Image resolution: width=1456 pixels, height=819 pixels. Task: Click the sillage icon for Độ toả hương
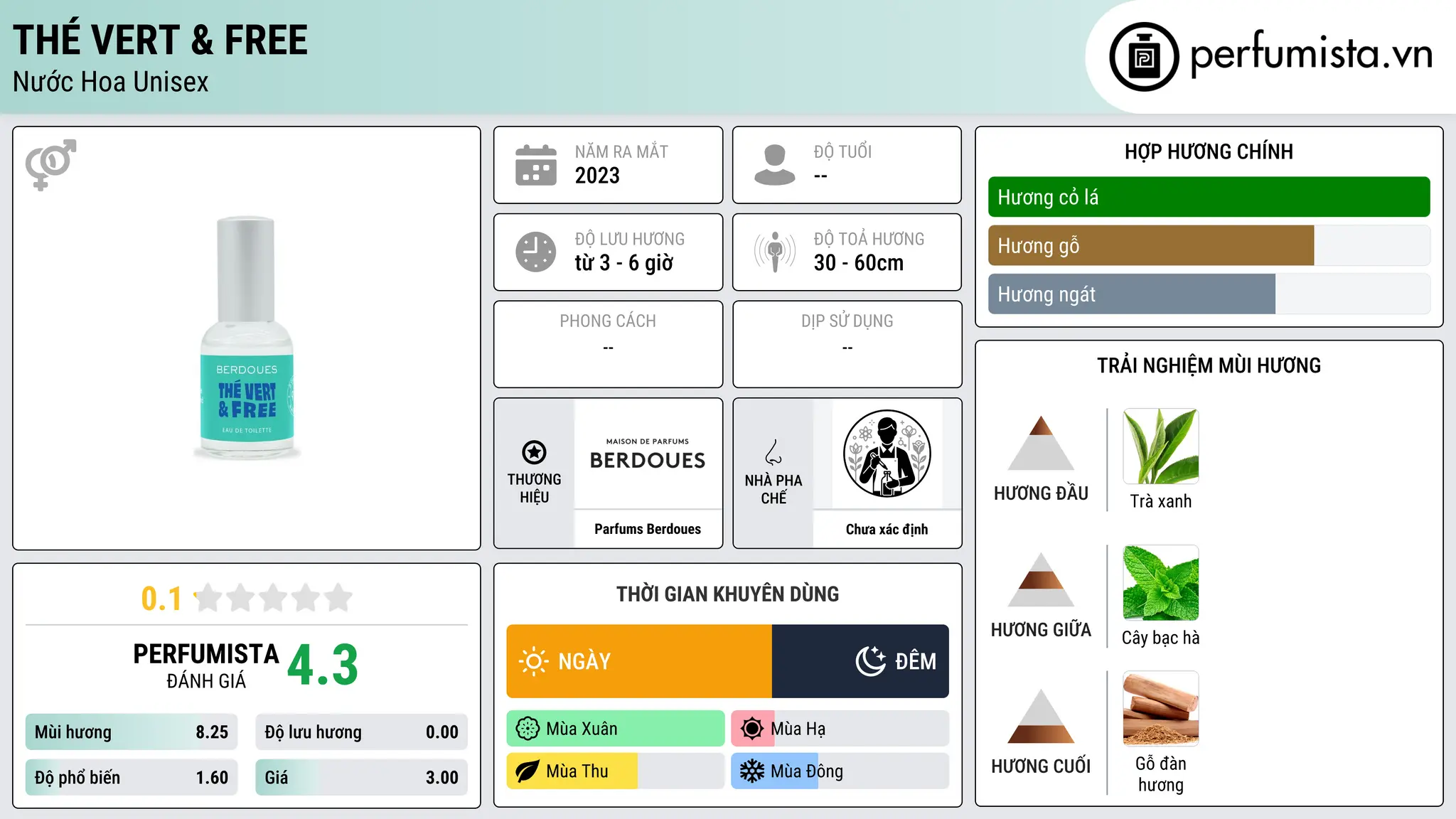pyautogui.click(x=775, y=252)
